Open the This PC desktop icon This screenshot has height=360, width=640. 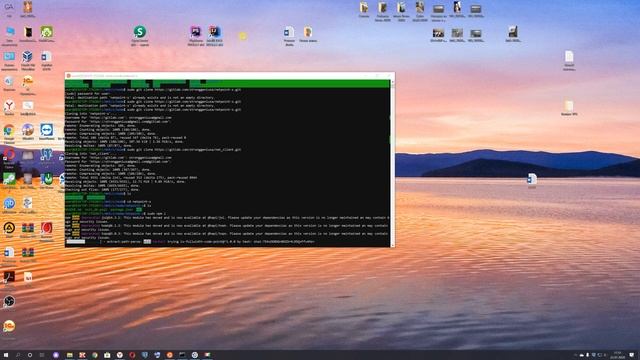(x=9, y=32)
